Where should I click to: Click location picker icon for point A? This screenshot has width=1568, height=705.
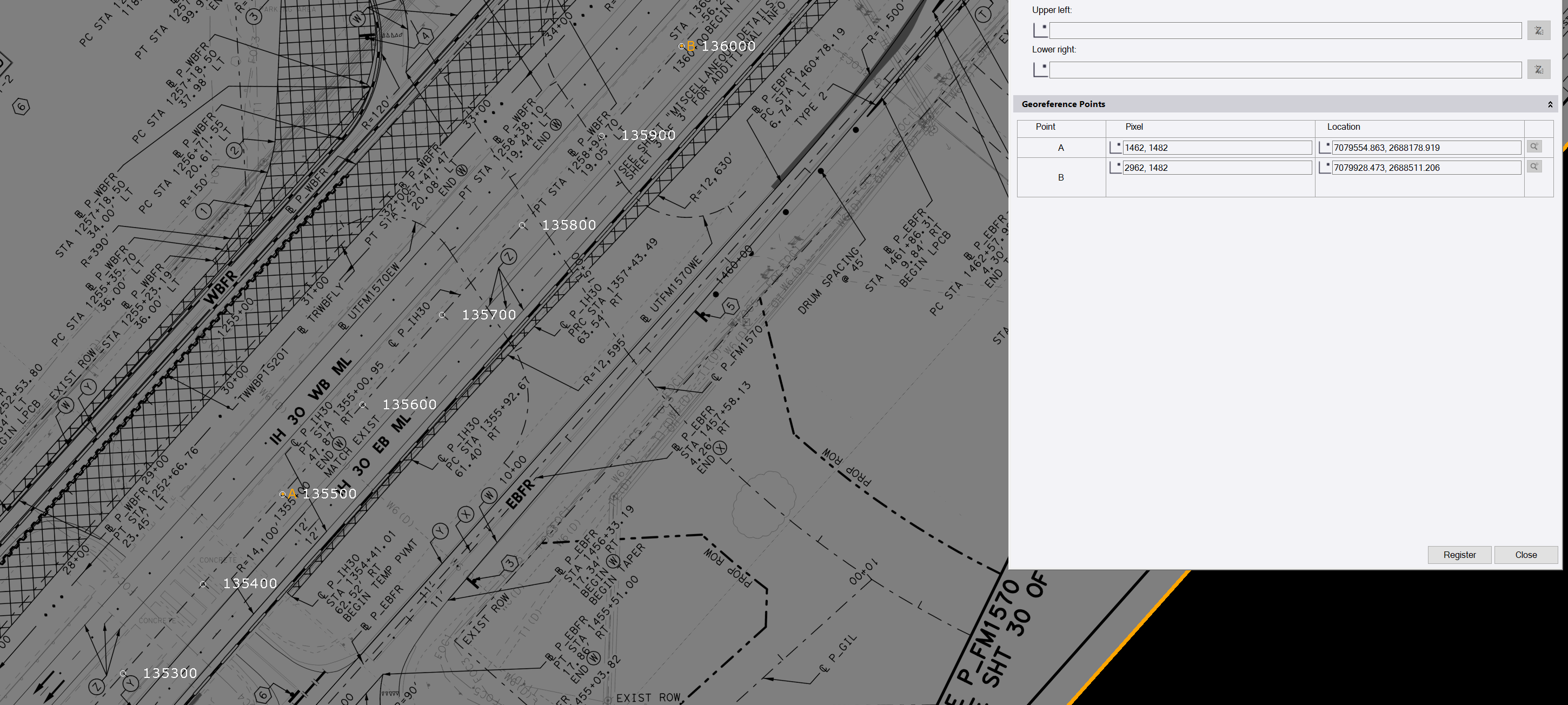(x=1324, y=148)
